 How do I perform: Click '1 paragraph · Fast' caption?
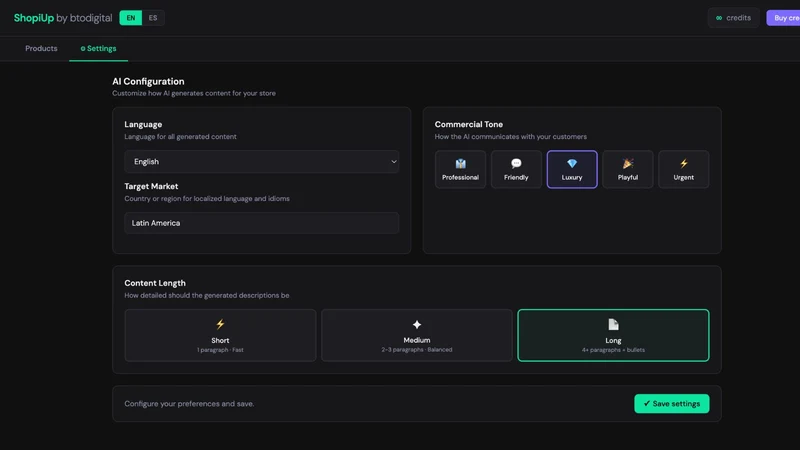220,350
